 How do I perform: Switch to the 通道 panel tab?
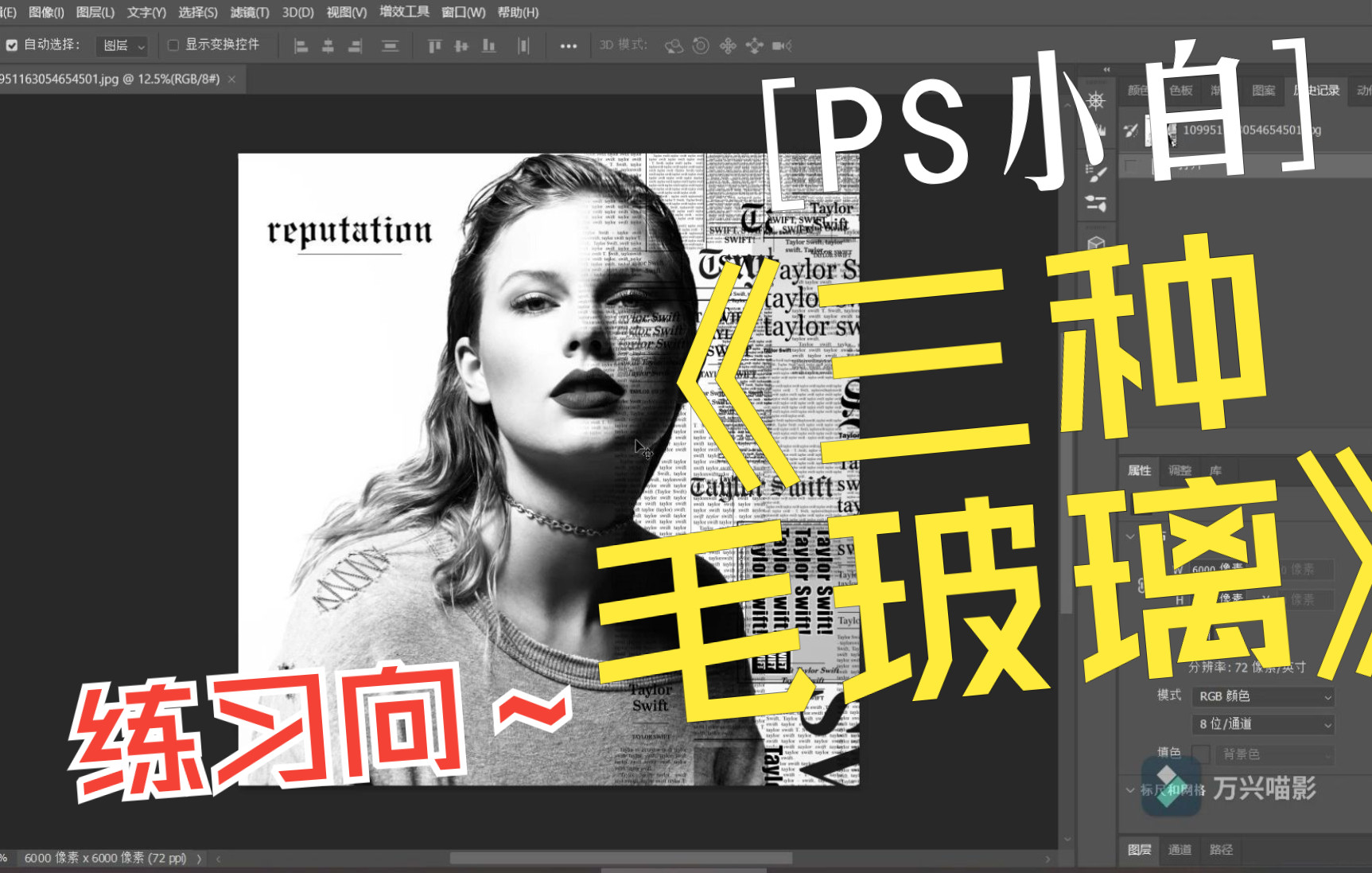1179,850
